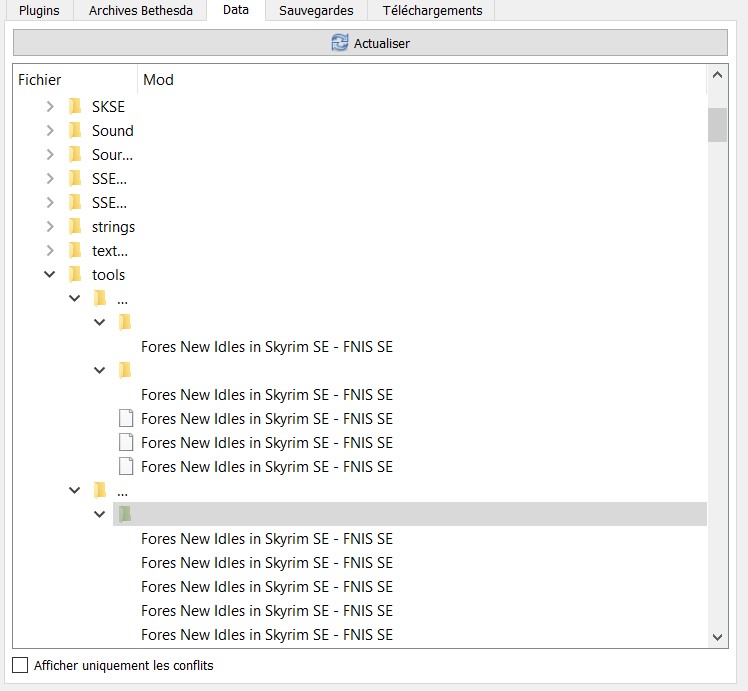Click the refresh icon on Actualiser
This screenshot has height=691, width=748.
point(340,42)
